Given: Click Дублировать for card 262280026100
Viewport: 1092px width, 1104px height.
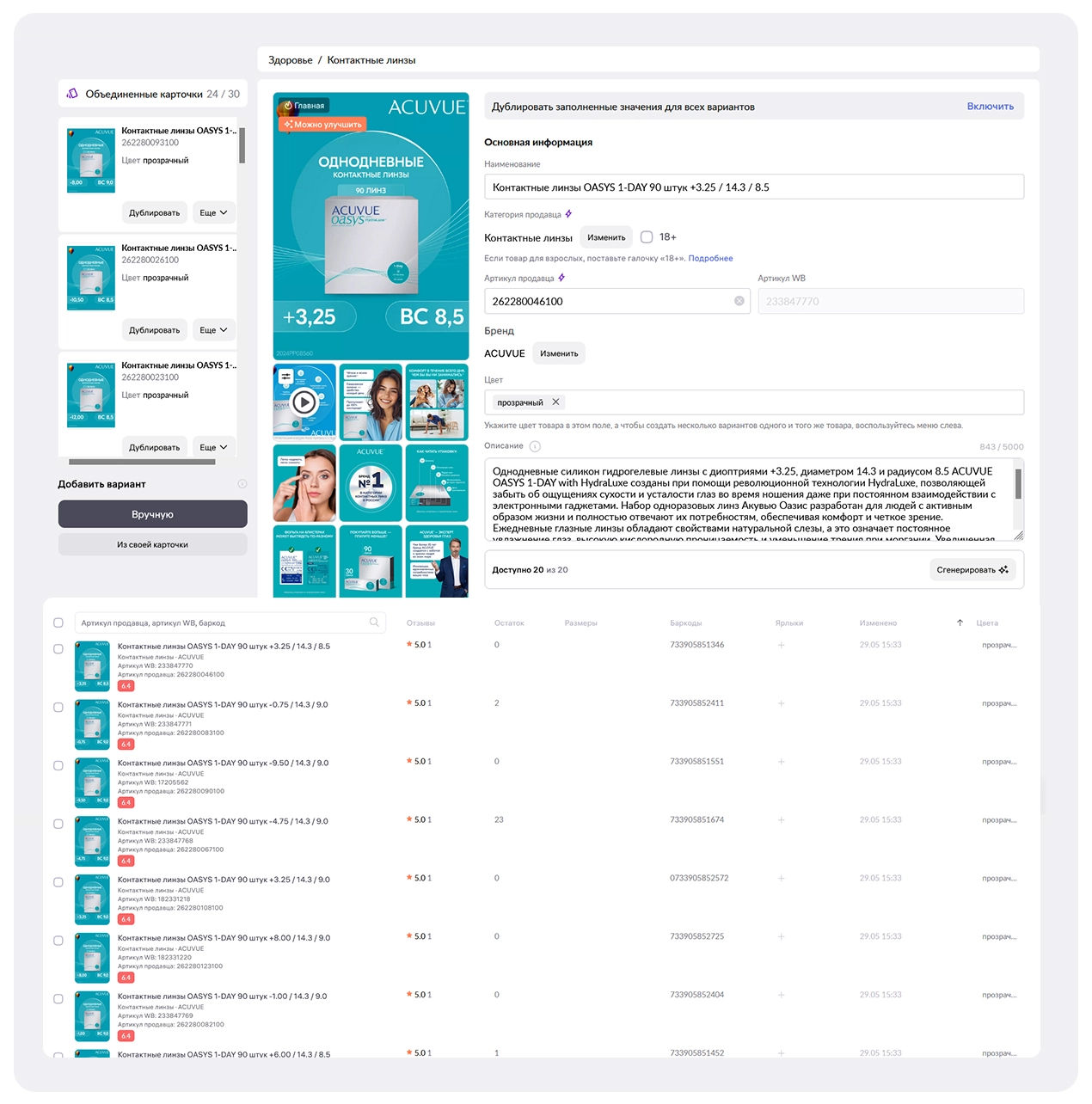Looking at the screenshot, I should pyautogui.click(x=155, y=330).
